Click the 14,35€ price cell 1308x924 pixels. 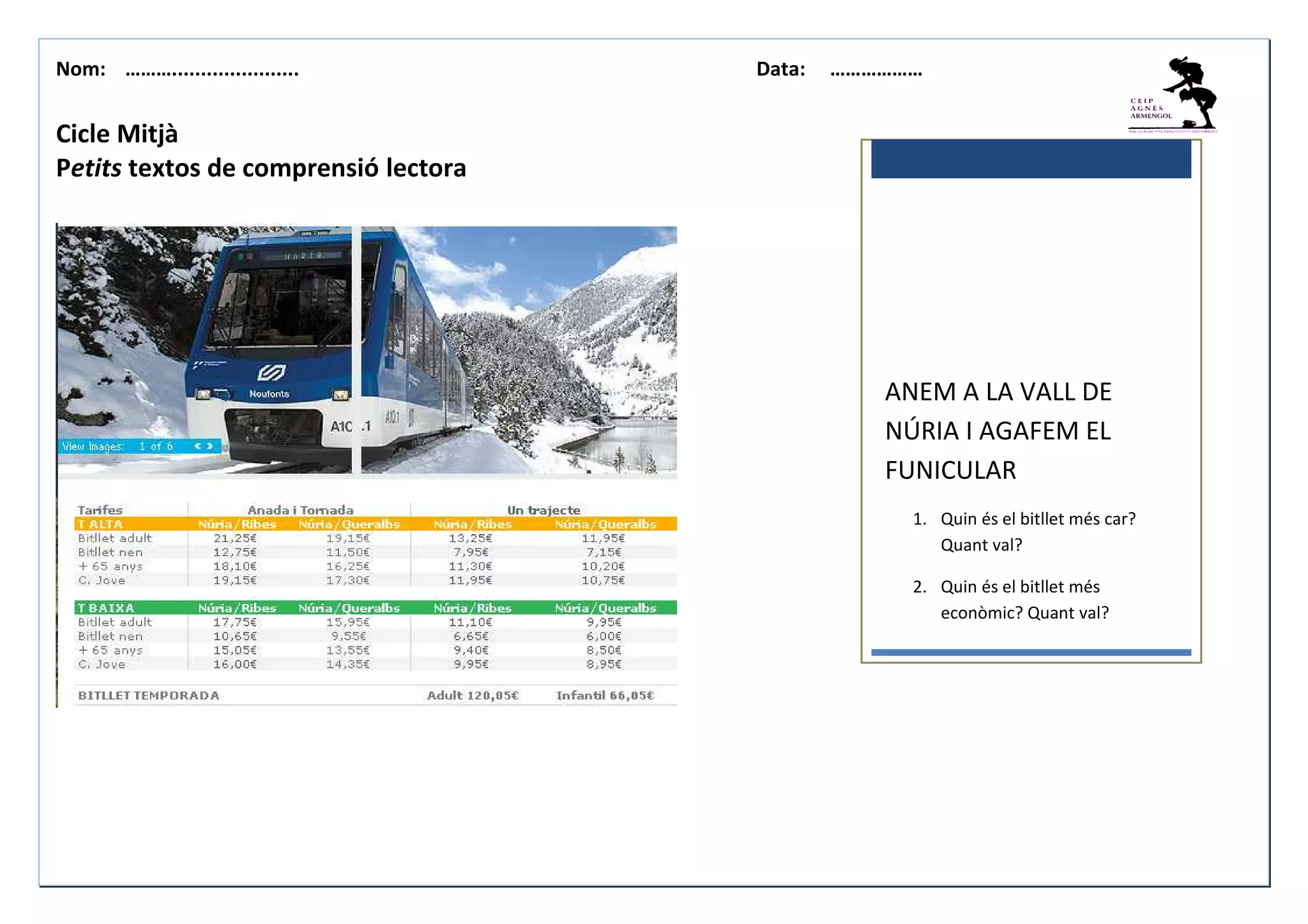pyautogui.click(x=348, y=664)
